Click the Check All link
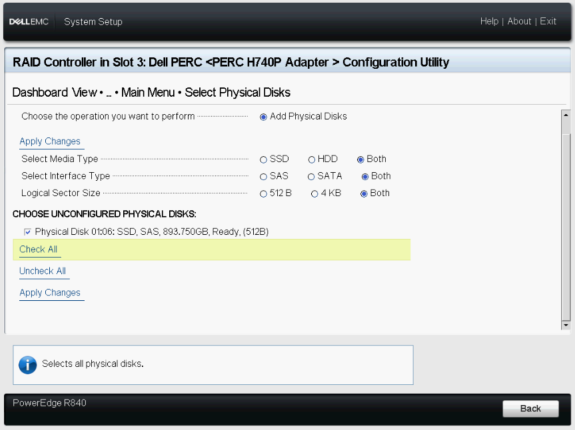Screen dimensions: 578x433 point(38,250)
